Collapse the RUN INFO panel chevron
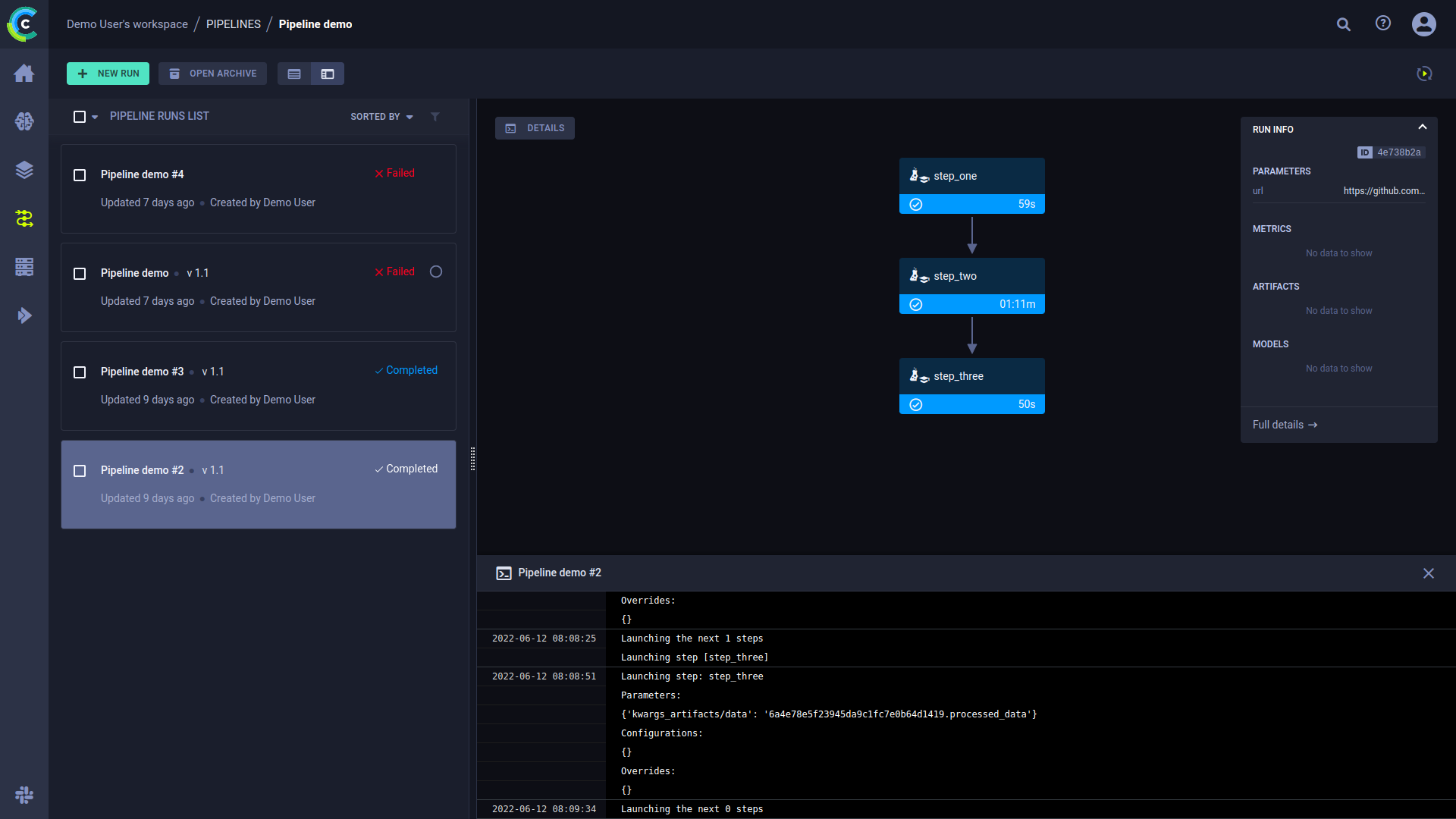The width and height of the screenshot is (1456, 819). (x=1423, y=127)
